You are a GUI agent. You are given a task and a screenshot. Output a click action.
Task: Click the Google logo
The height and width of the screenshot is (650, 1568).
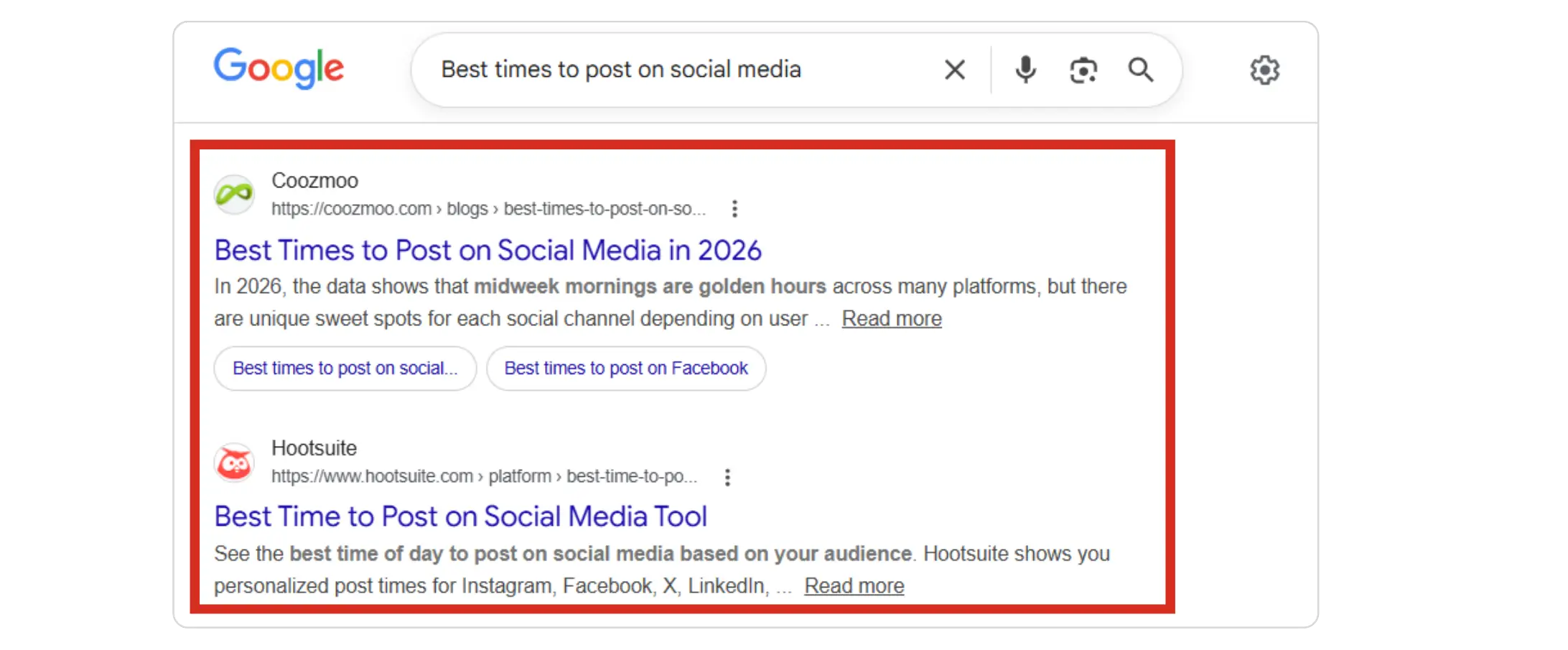[279, 68]
